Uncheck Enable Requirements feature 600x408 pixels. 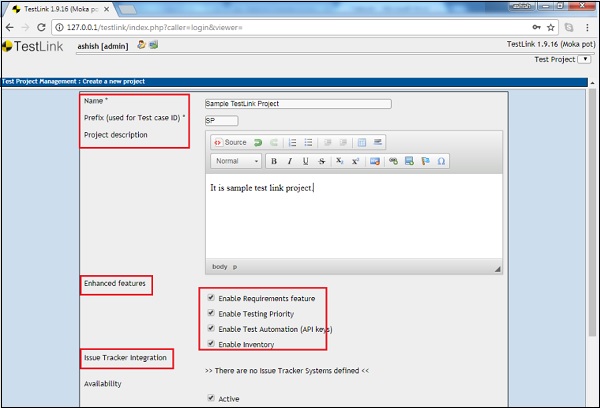click(x=211, y=297)
